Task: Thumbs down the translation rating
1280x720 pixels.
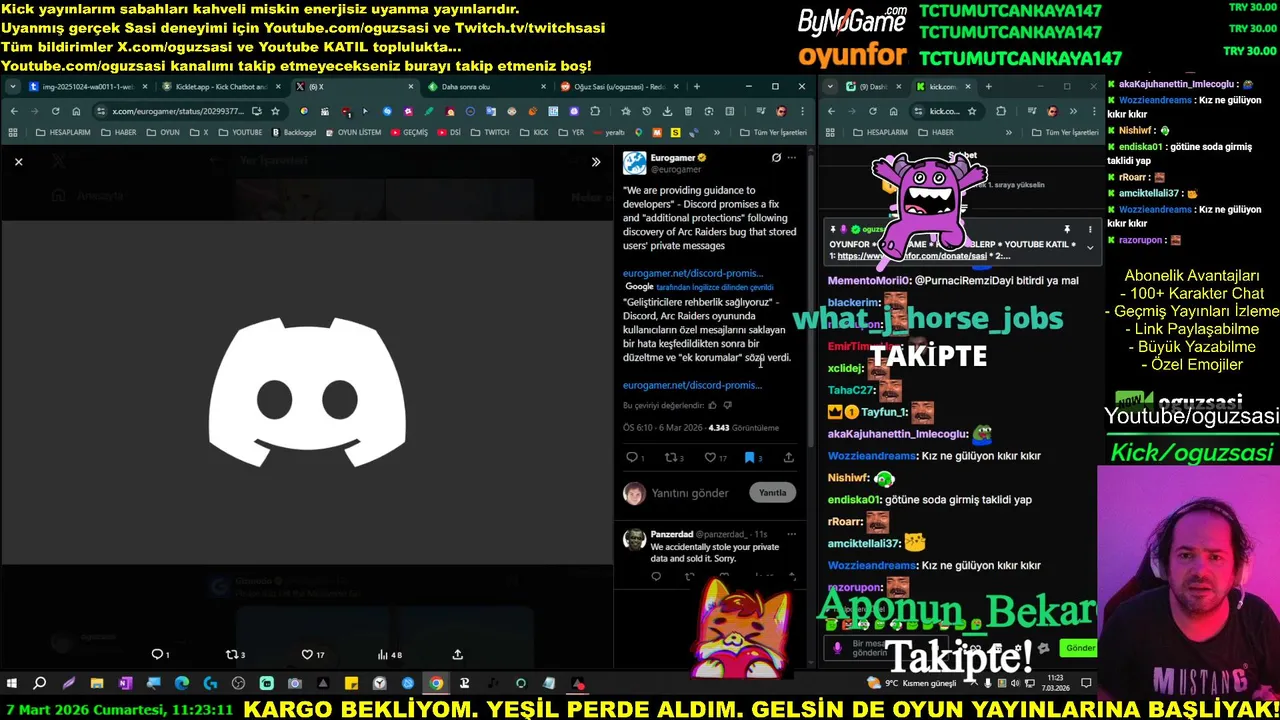Action: pos(727,405)
